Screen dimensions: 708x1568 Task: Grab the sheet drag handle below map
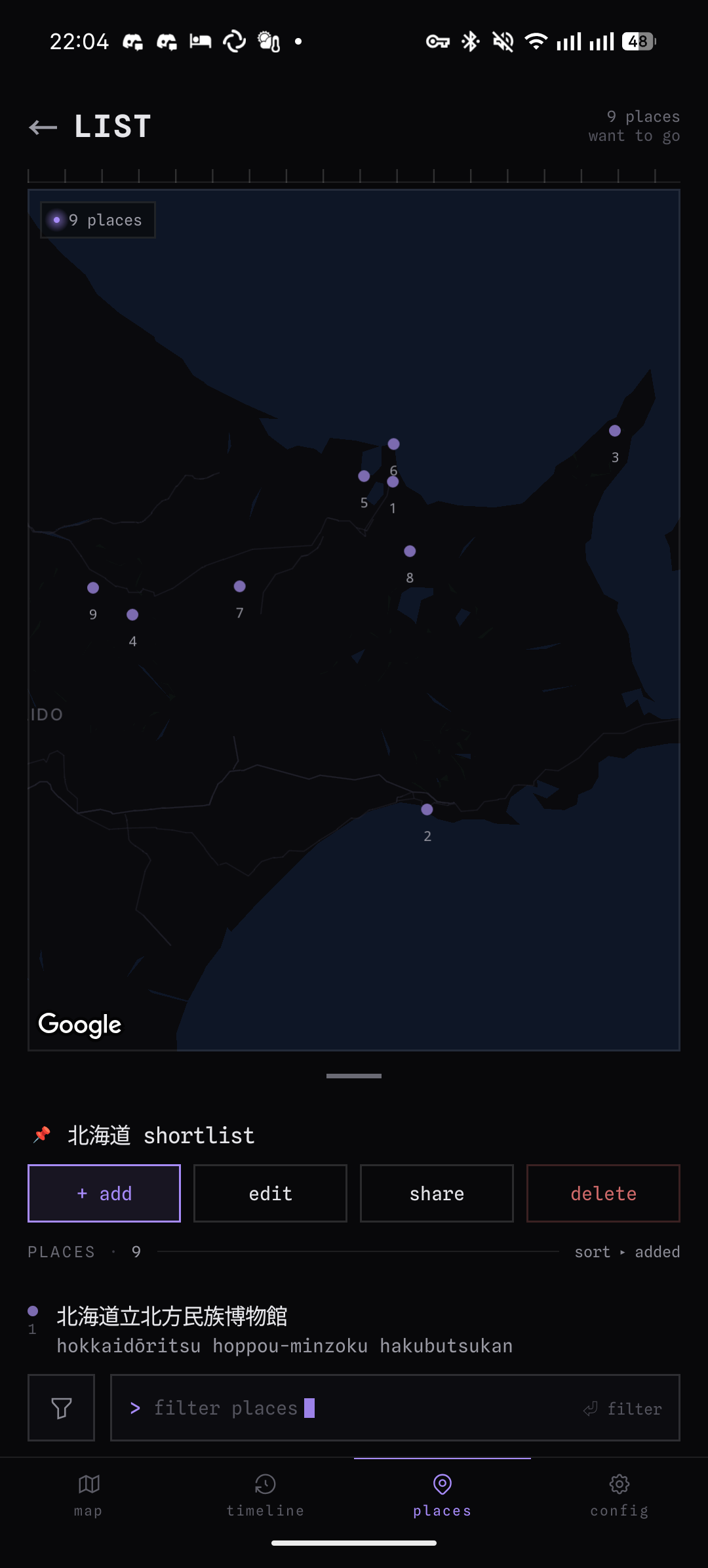(x=354, y=1076)
